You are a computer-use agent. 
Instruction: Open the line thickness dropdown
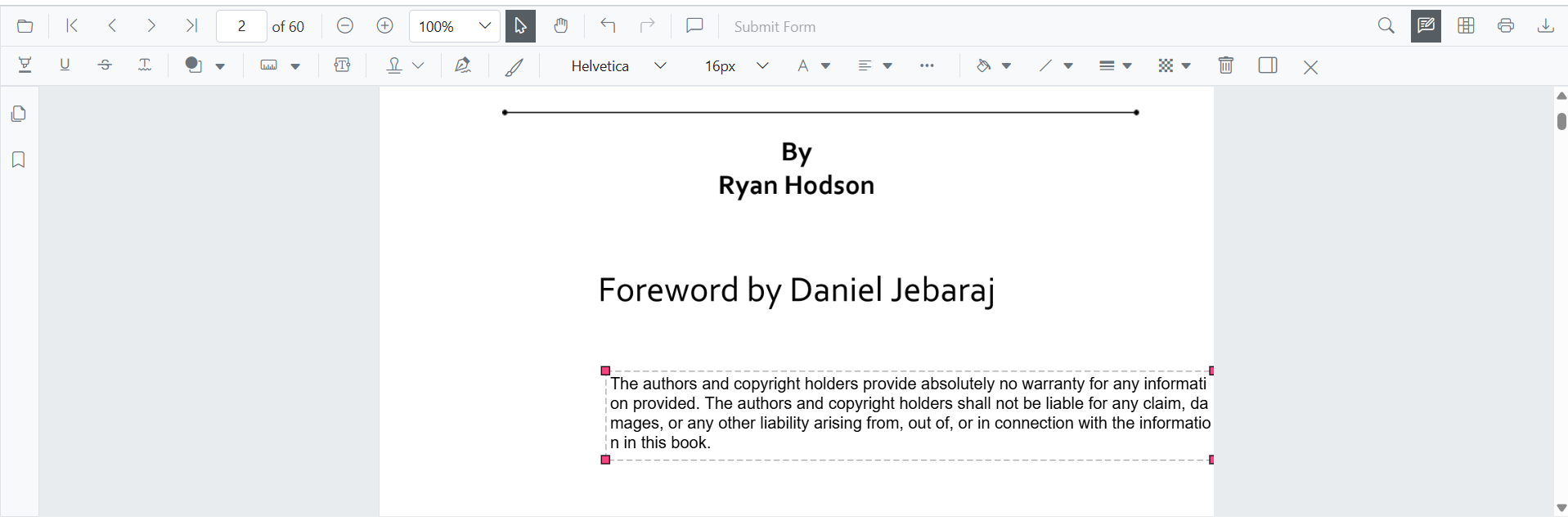point(1115,65)
